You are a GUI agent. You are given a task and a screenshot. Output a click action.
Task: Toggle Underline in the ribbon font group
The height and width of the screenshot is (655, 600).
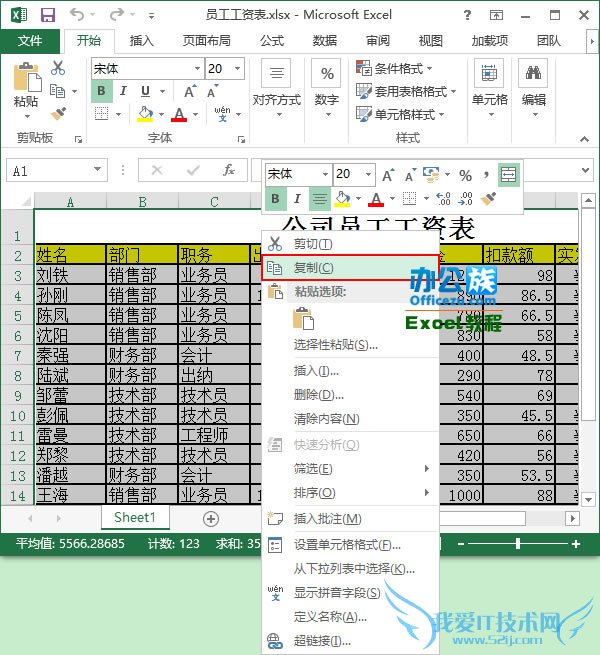click(141, 91)
